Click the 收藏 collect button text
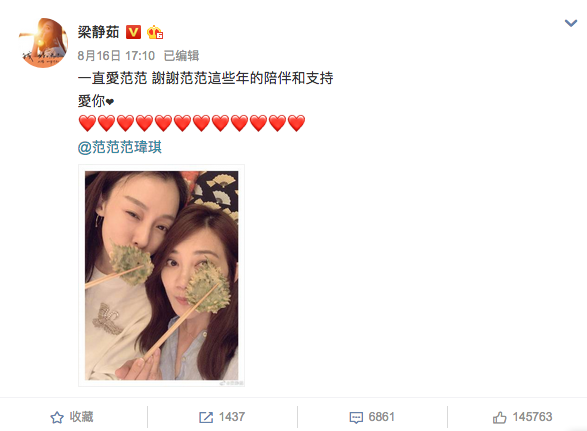Image resolution: width=587 pixels, height=431 pixels. click(x=81, y=417)
